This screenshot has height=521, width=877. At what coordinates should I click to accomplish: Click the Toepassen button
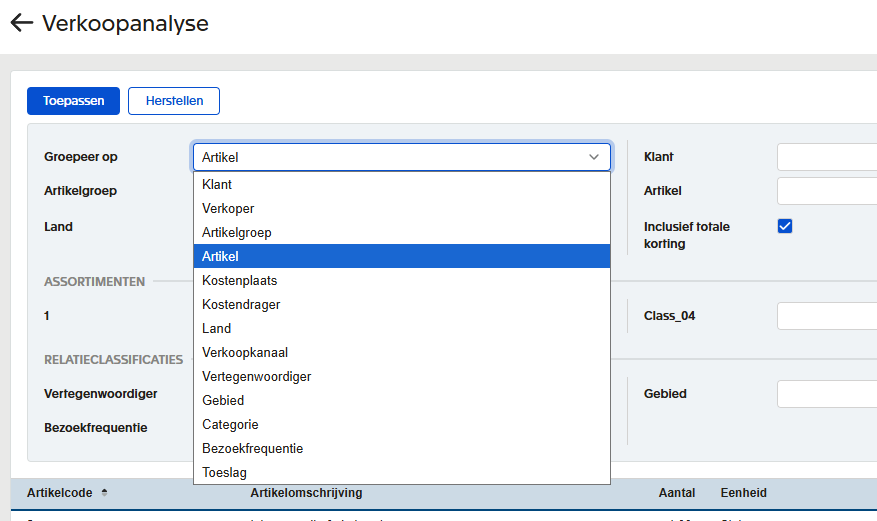point(73,101)
